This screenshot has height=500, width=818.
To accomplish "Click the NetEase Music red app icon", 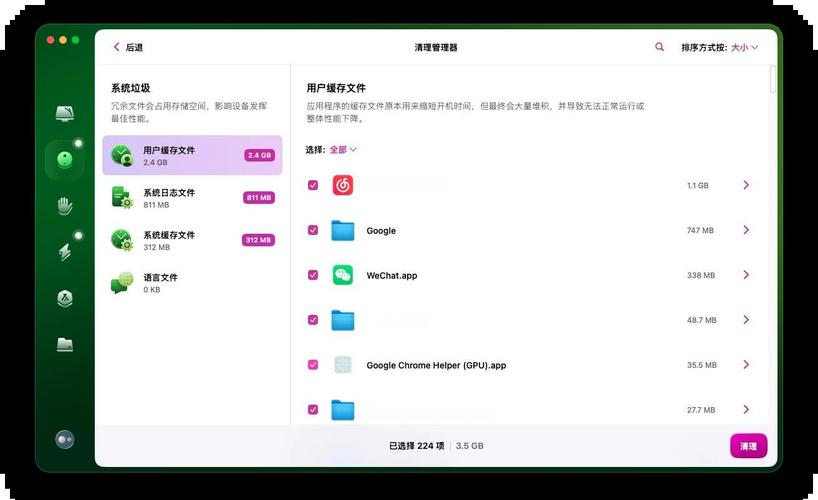I will click(x=343, y=185).
